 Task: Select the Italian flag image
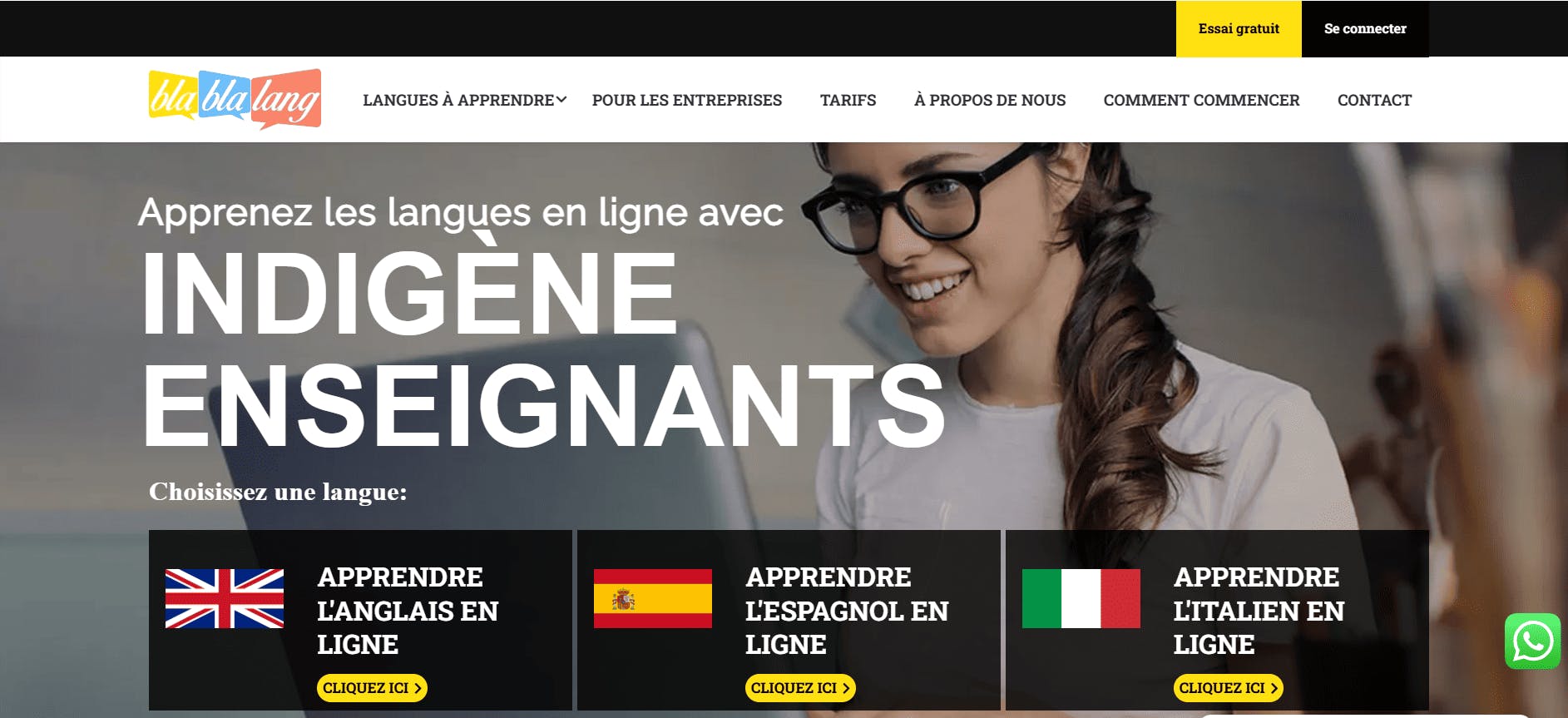click(1081, 598)
